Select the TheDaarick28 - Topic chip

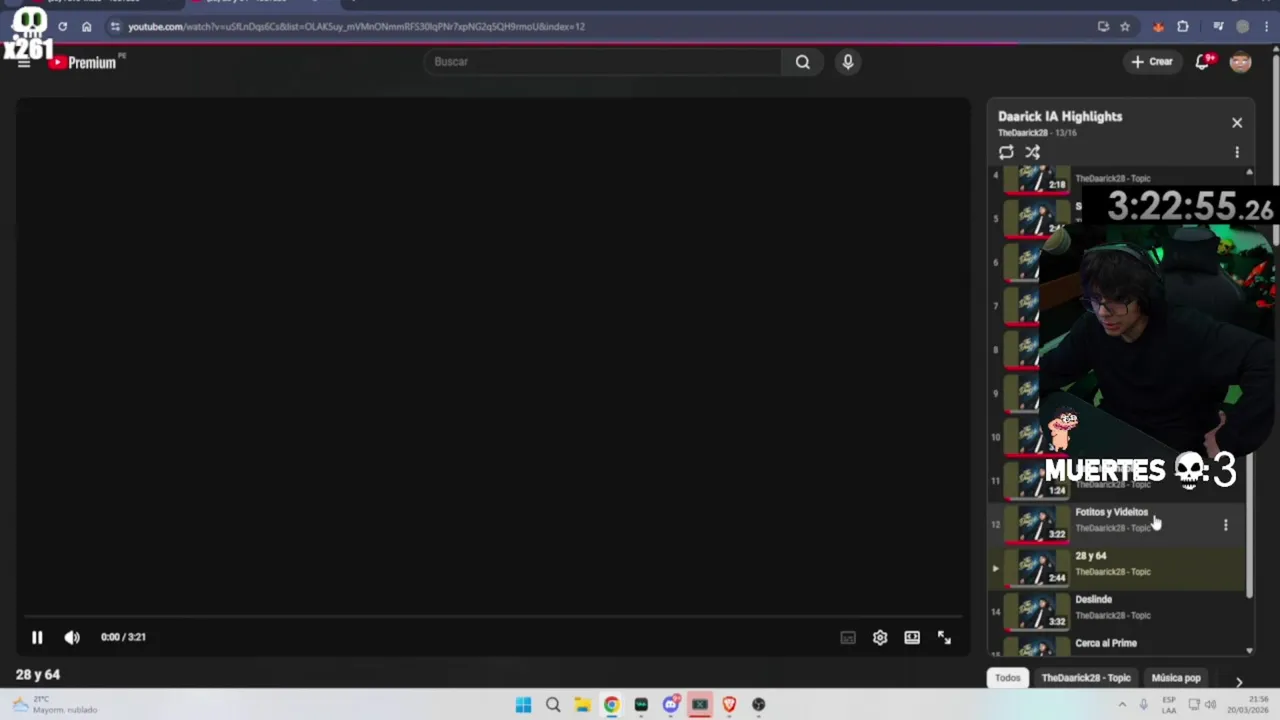[x=1086, y=678]
